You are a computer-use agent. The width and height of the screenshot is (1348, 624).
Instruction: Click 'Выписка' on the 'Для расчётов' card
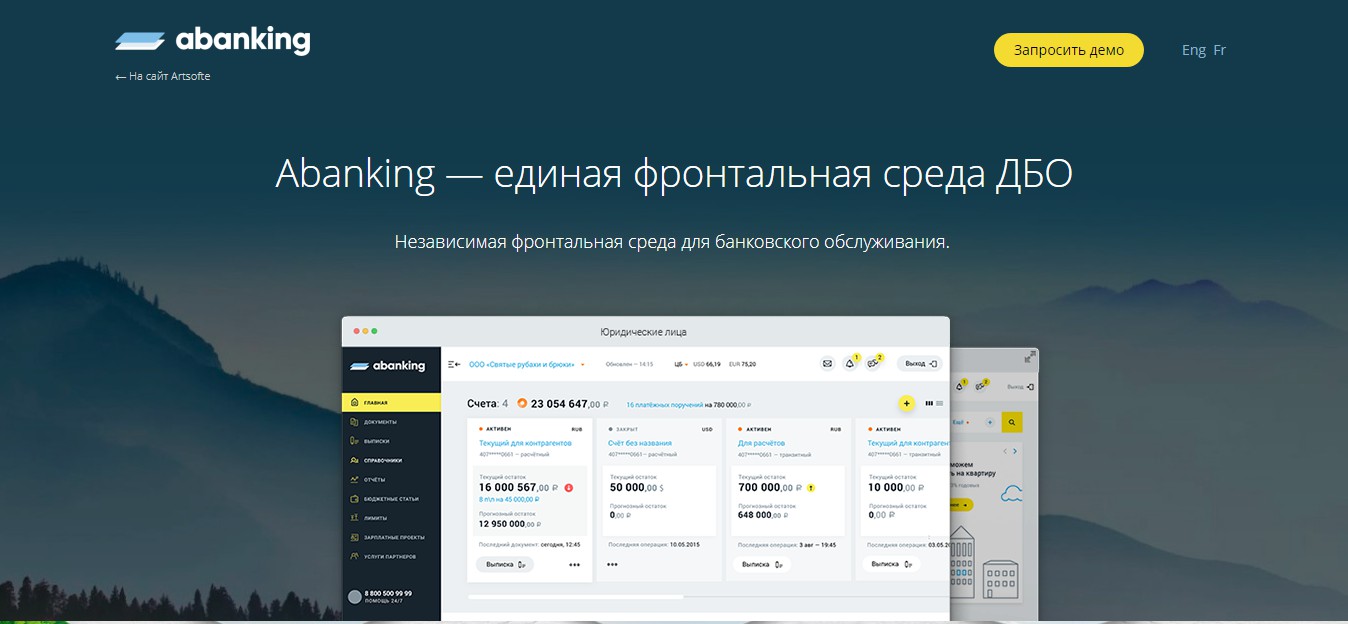(761, 564)
